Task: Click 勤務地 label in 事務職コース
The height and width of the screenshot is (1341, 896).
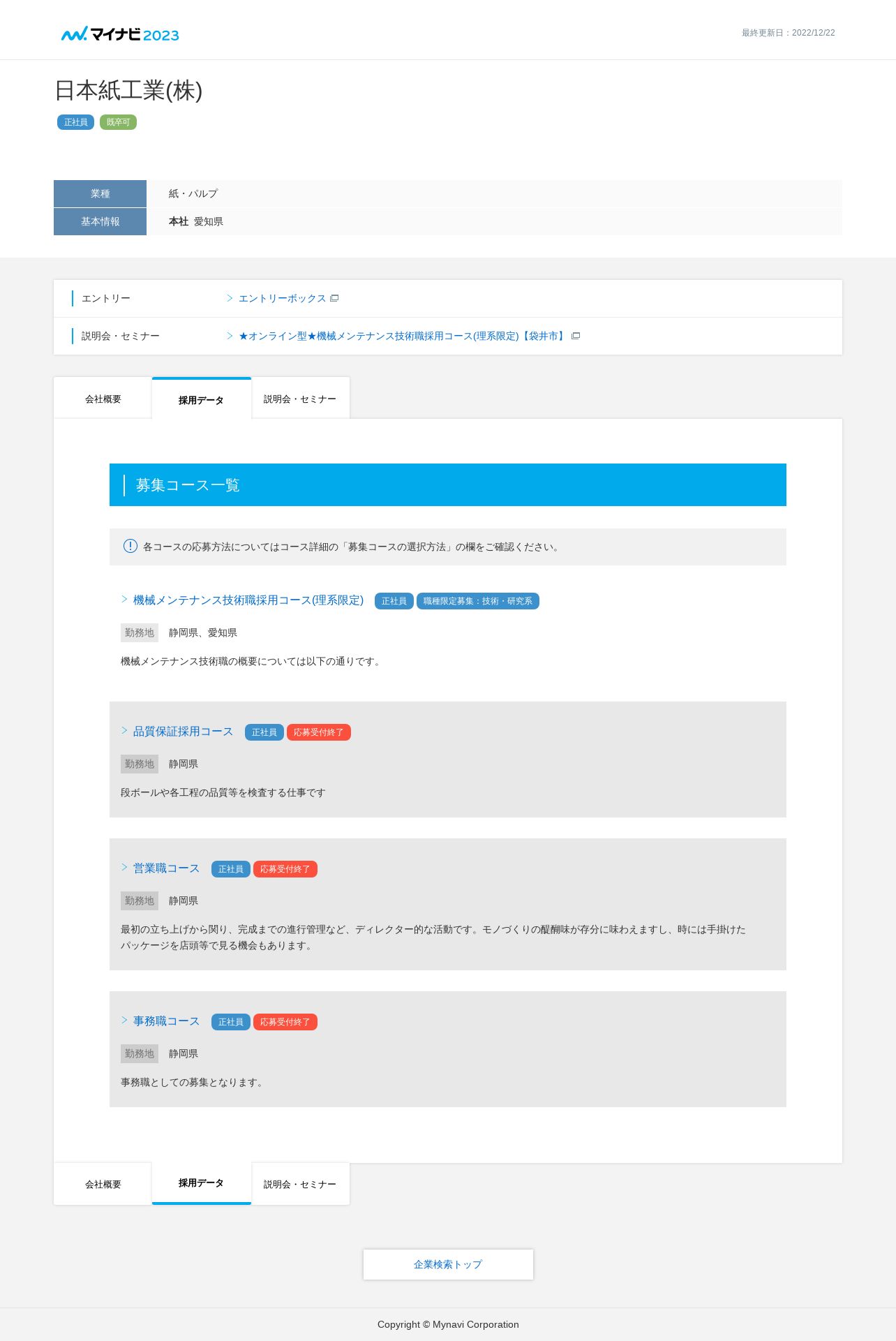Action: (x=140, y=1053)
